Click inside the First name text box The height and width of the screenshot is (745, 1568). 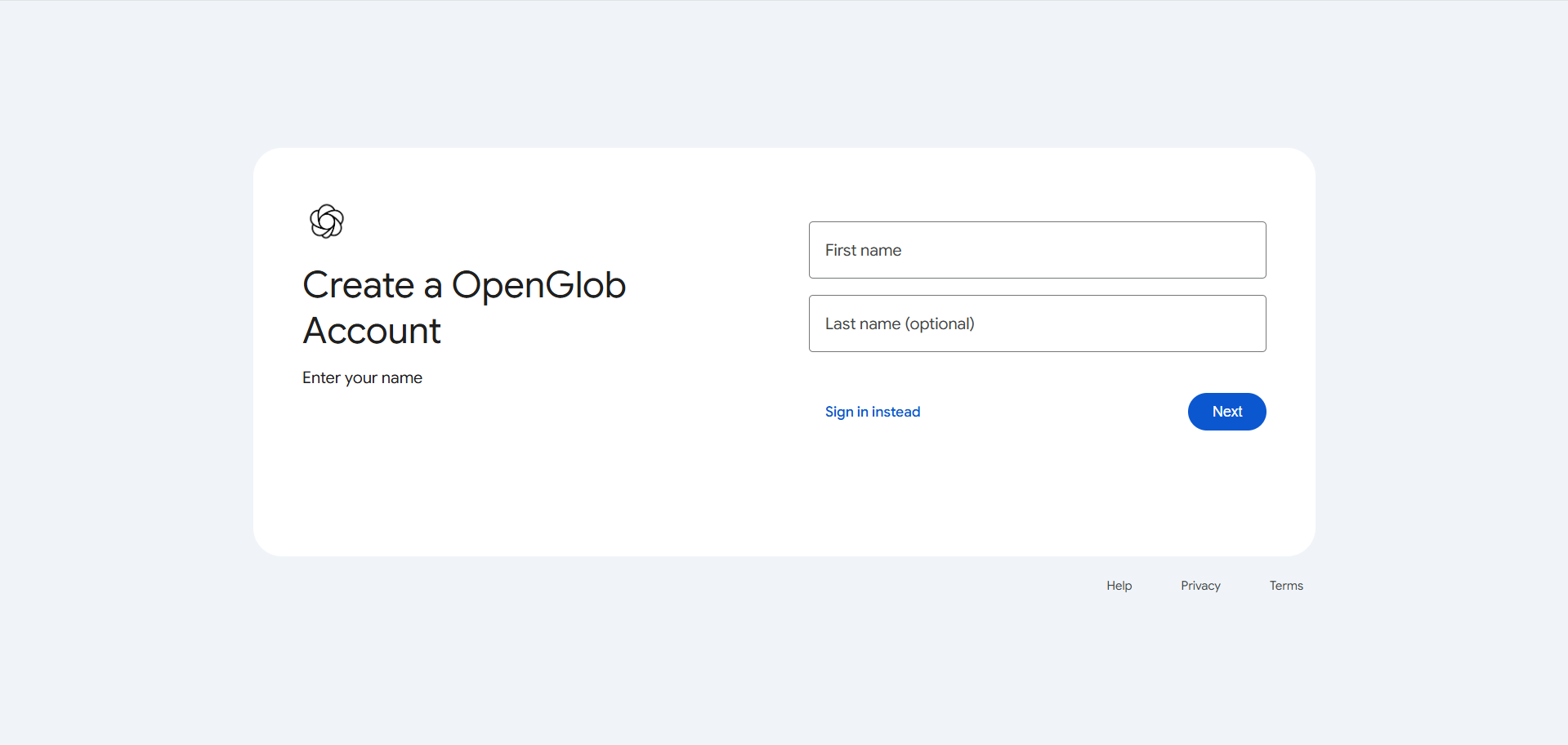click(x=1036, y=250)
